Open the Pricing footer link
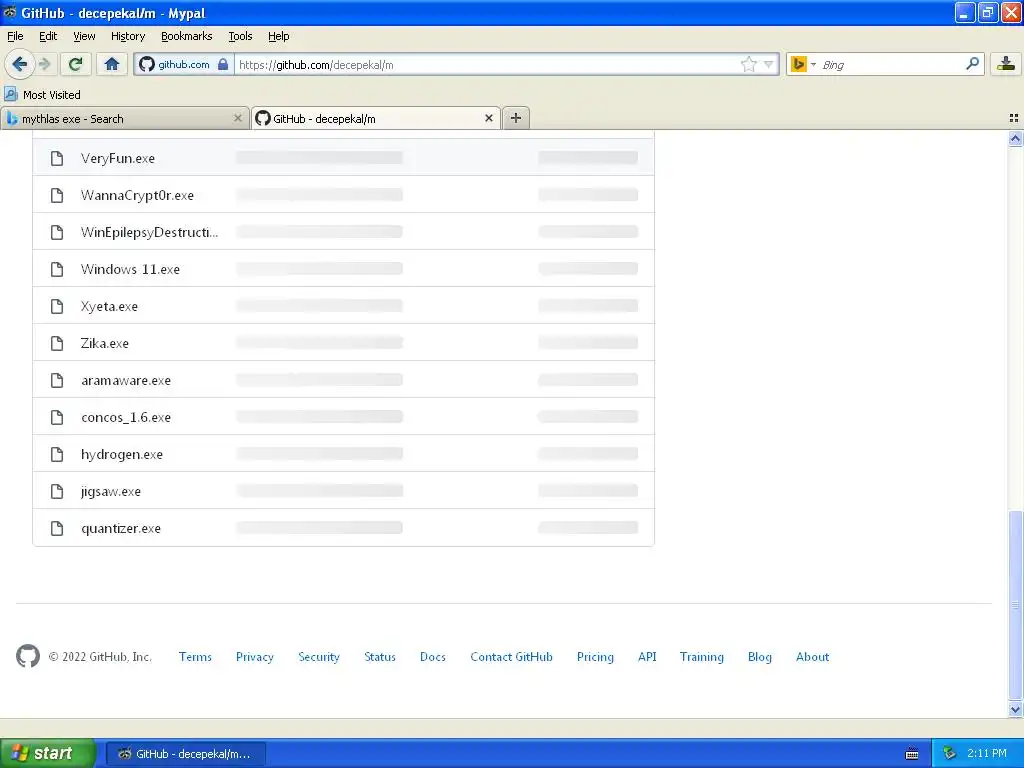Image resolution: width=1024 pixels, height=768 pixels. point(595,657)
